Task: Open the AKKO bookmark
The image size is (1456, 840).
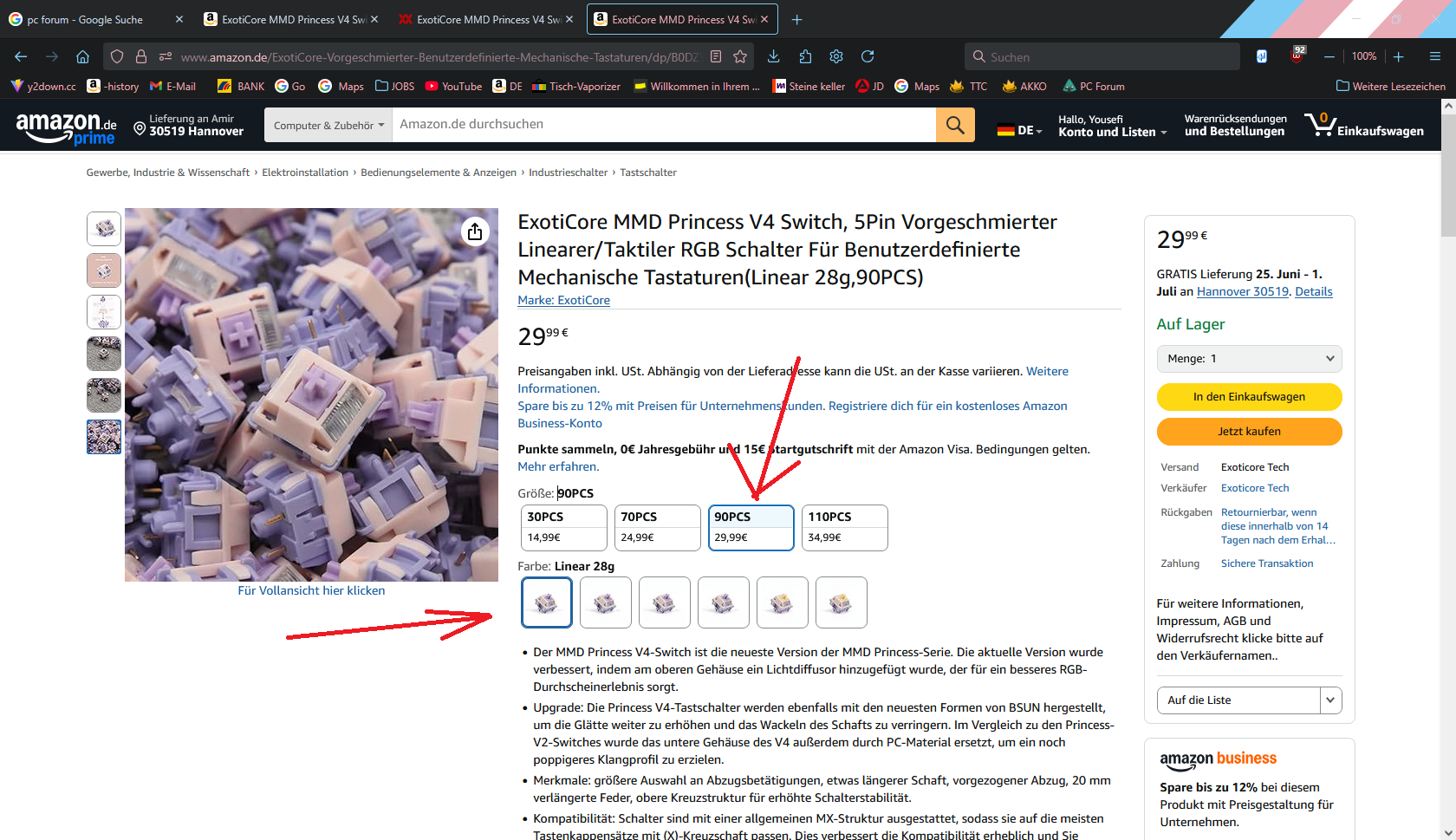Action: pos(1024,86)
